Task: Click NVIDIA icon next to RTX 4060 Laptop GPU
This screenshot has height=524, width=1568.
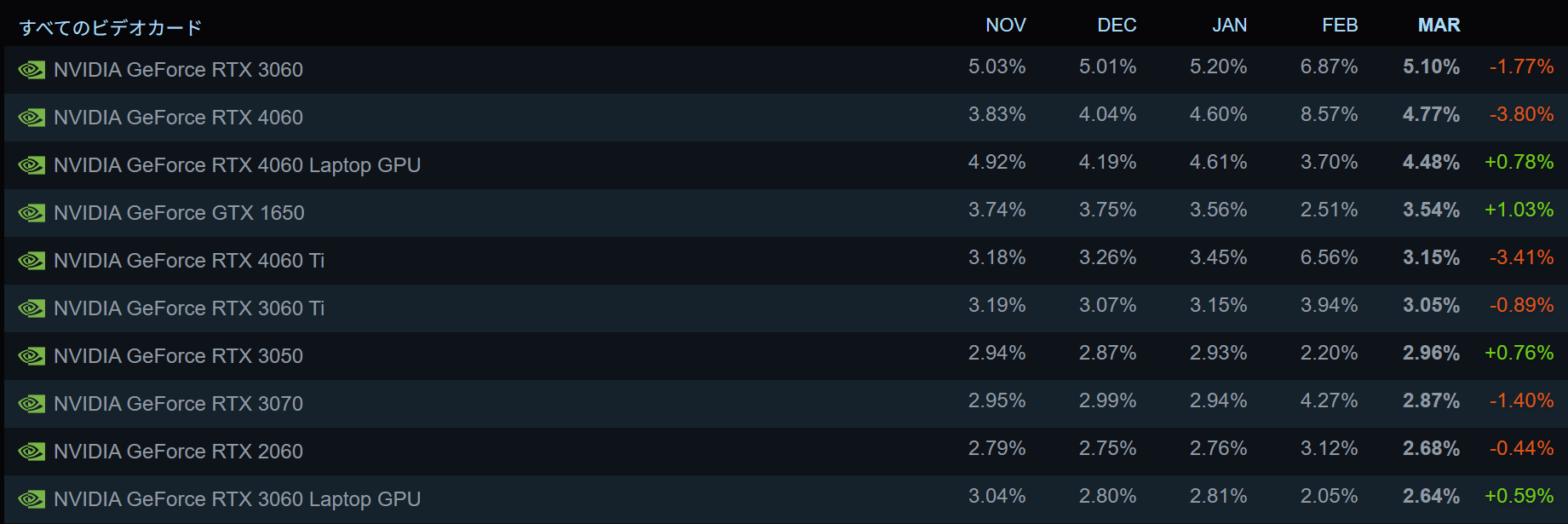Action: click(x=32, y=165)
